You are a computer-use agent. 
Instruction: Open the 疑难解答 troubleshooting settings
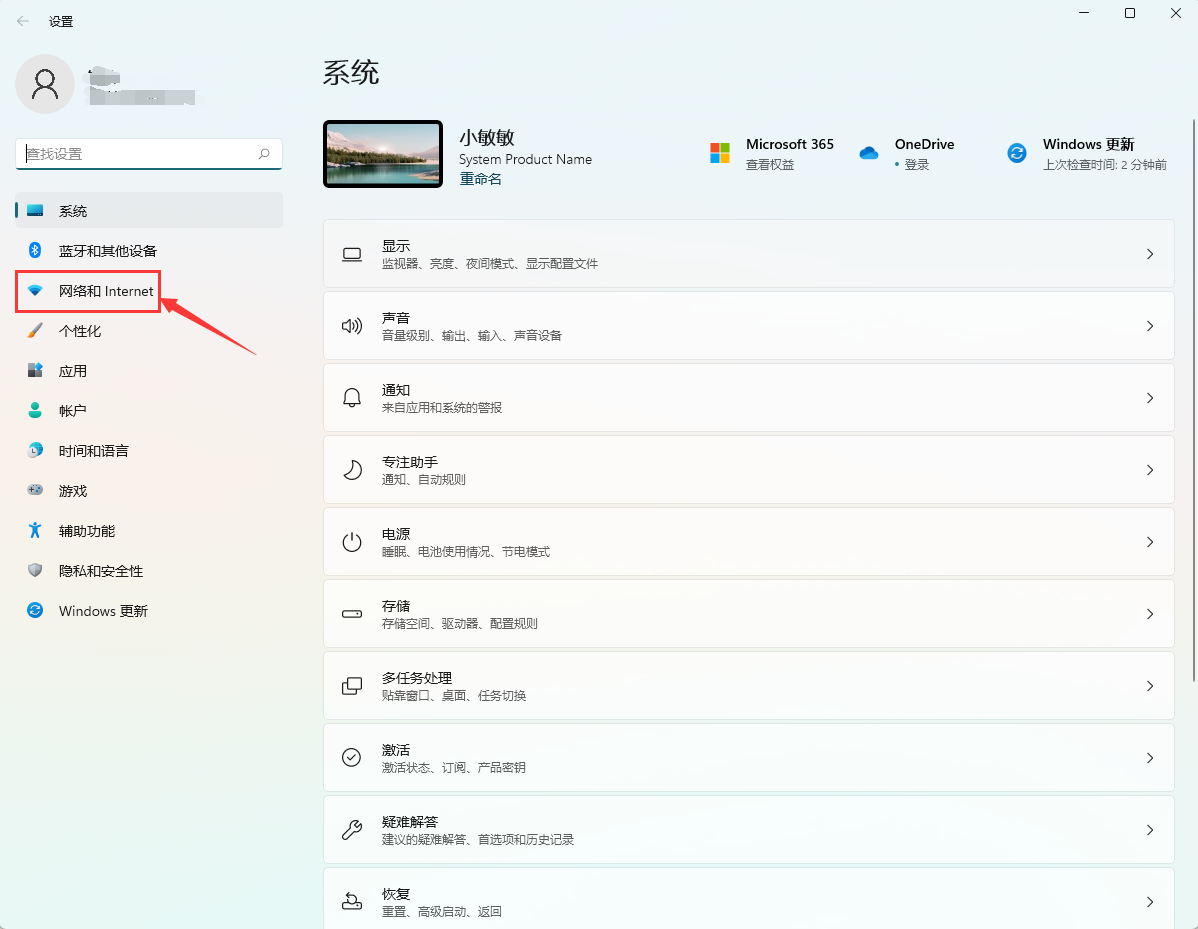coord(748,829)
